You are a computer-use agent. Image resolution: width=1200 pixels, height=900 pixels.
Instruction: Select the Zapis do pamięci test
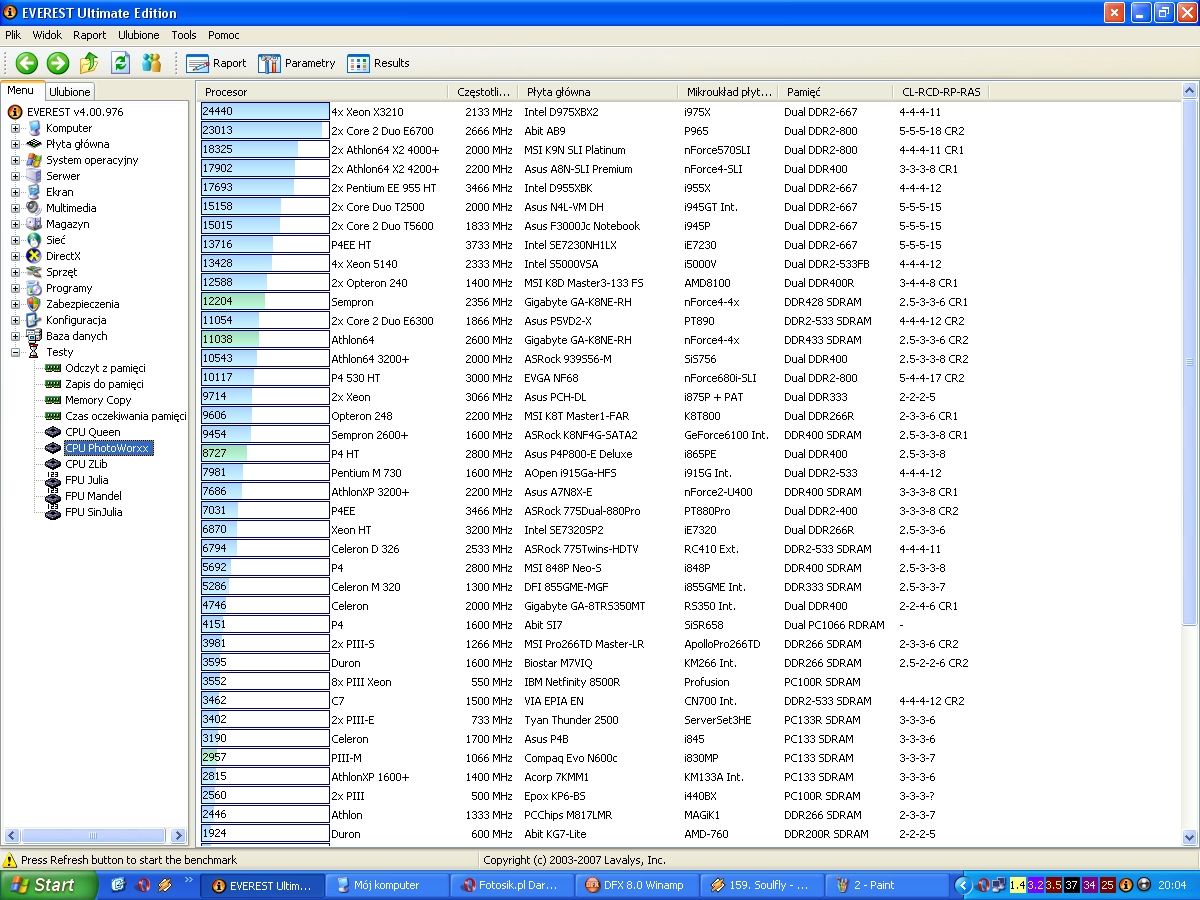click(104, 384)
